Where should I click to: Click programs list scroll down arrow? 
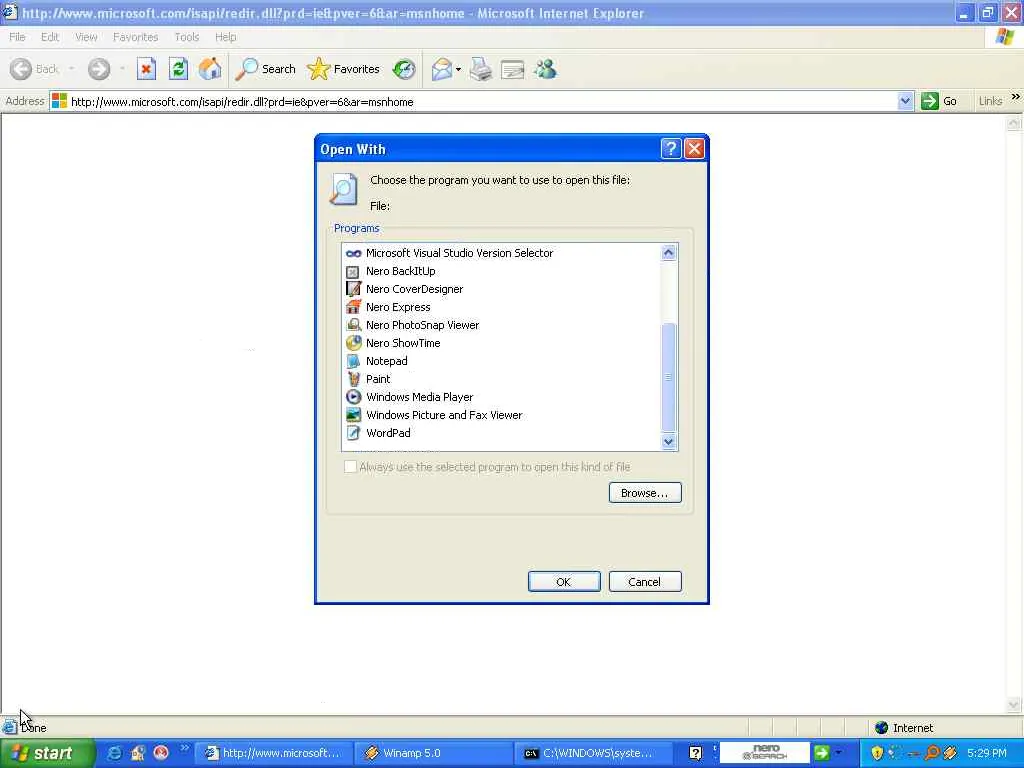pyautogui.click(x=668, y=441)
